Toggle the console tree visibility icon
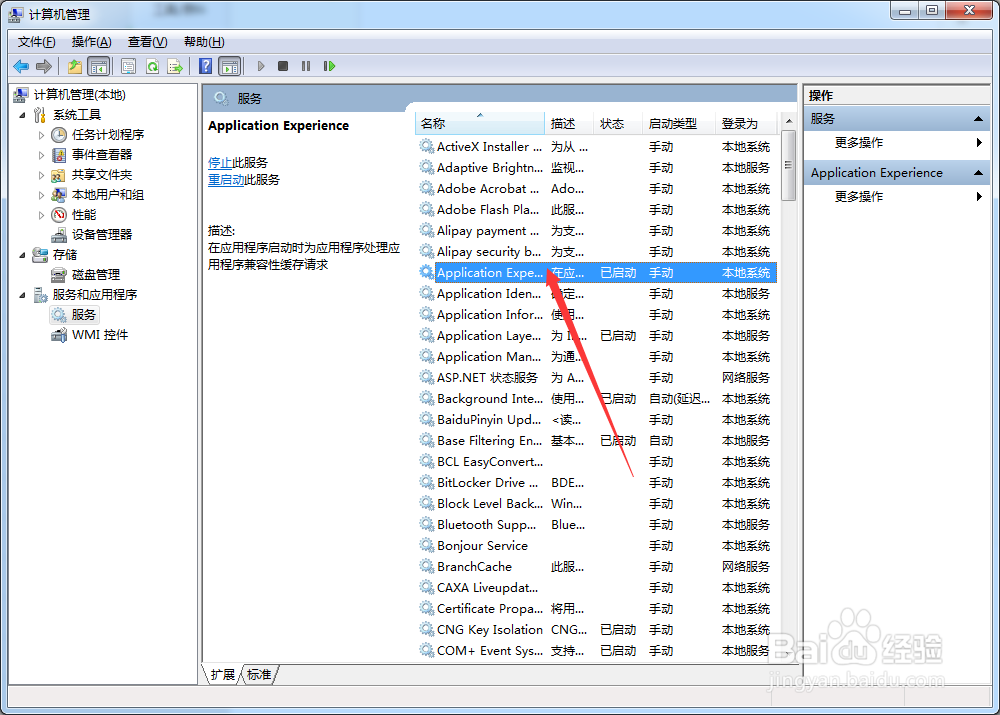This screenshot has height=715, width=1000. (x=98, y=66)
